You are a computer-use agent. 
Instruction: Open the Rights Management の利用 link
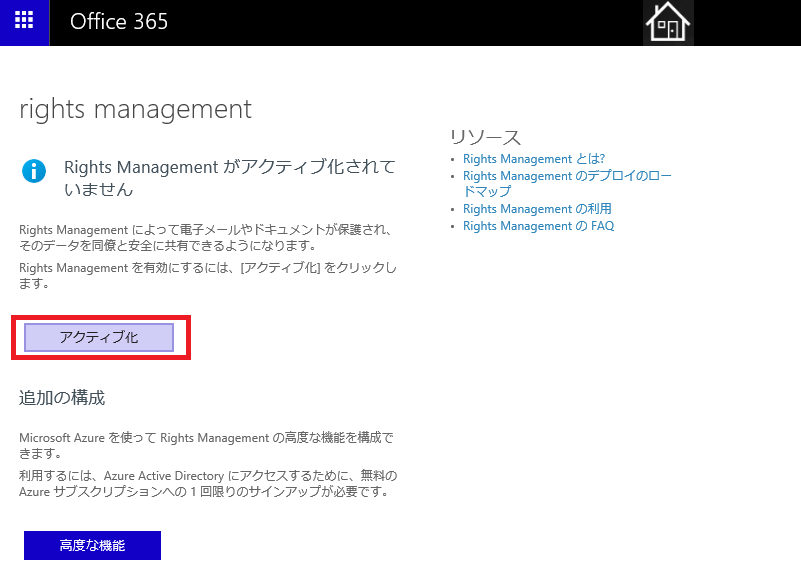click(537, 209)
